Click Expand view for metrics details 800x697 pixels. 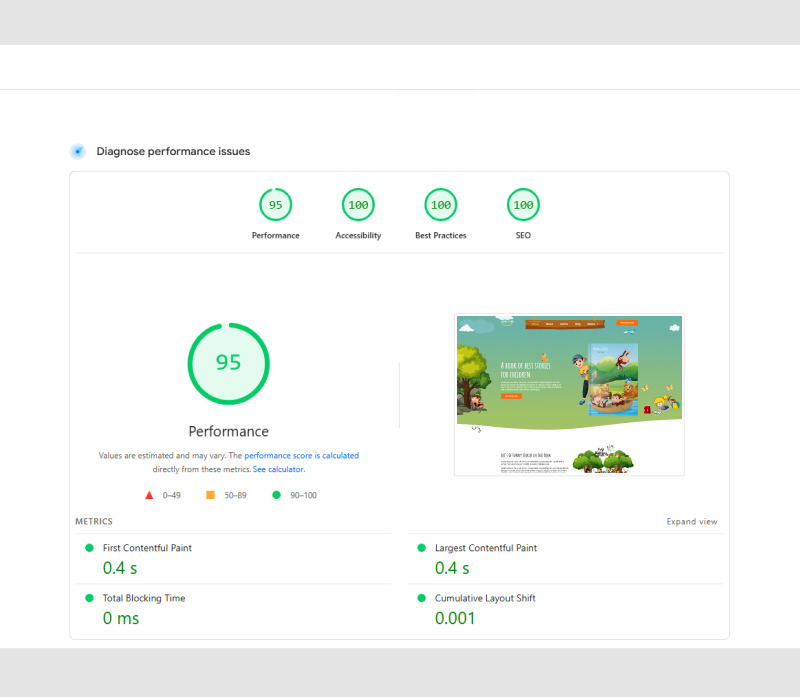pos(691,521)
